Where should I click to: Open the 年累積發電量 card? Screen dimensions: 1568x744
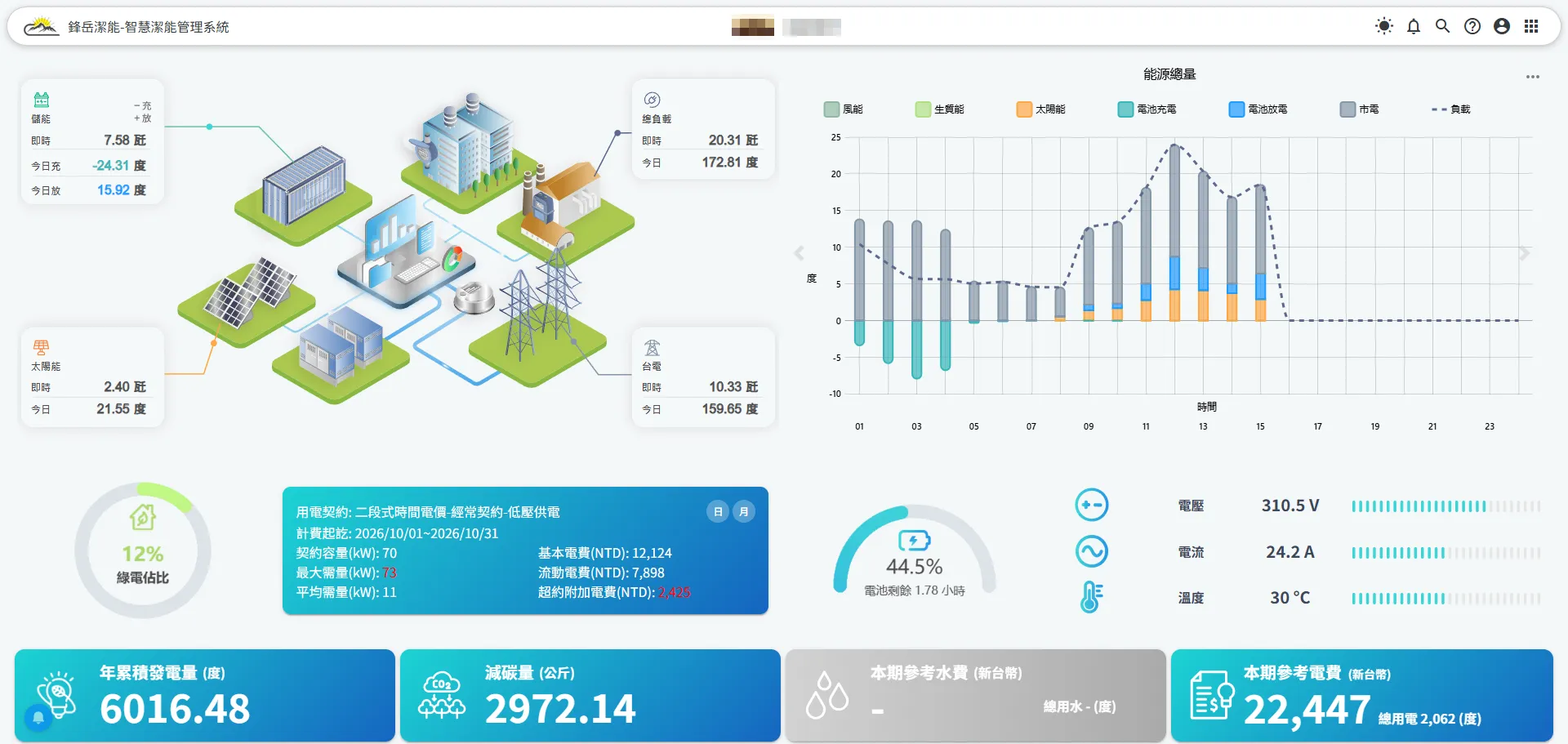205,696
